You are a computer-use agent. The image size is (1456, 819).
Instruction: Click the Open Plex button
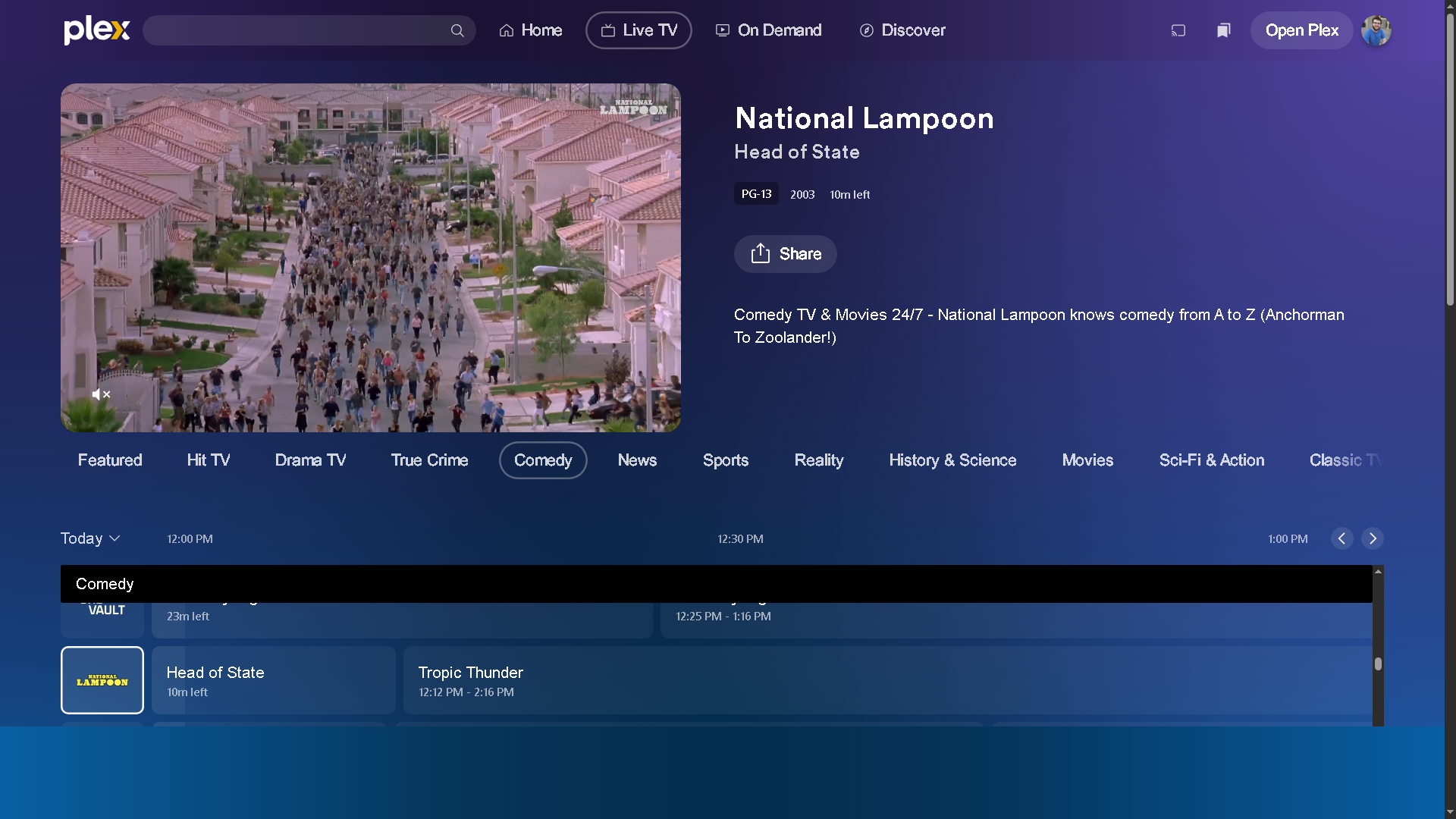pyautogui.click(x=1301, y=30)
